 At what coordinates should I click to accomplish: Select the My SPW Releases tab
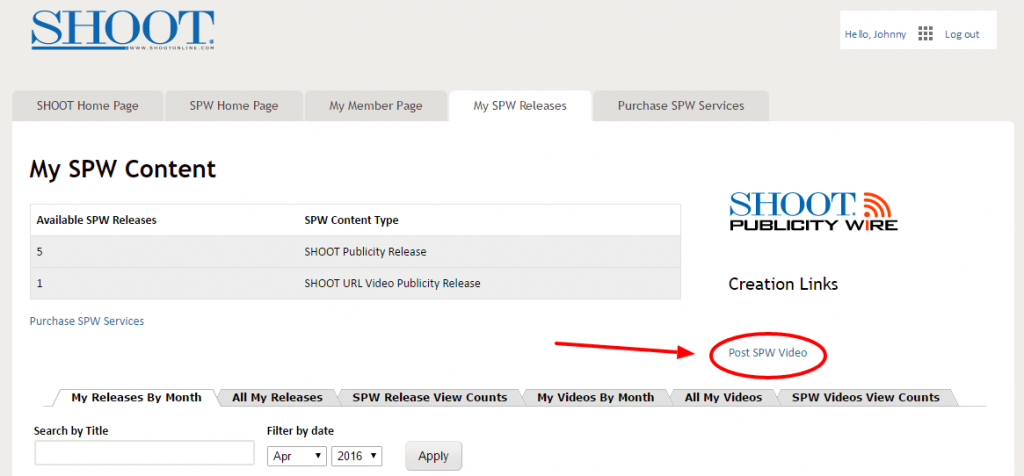click(x=520, y=106)
